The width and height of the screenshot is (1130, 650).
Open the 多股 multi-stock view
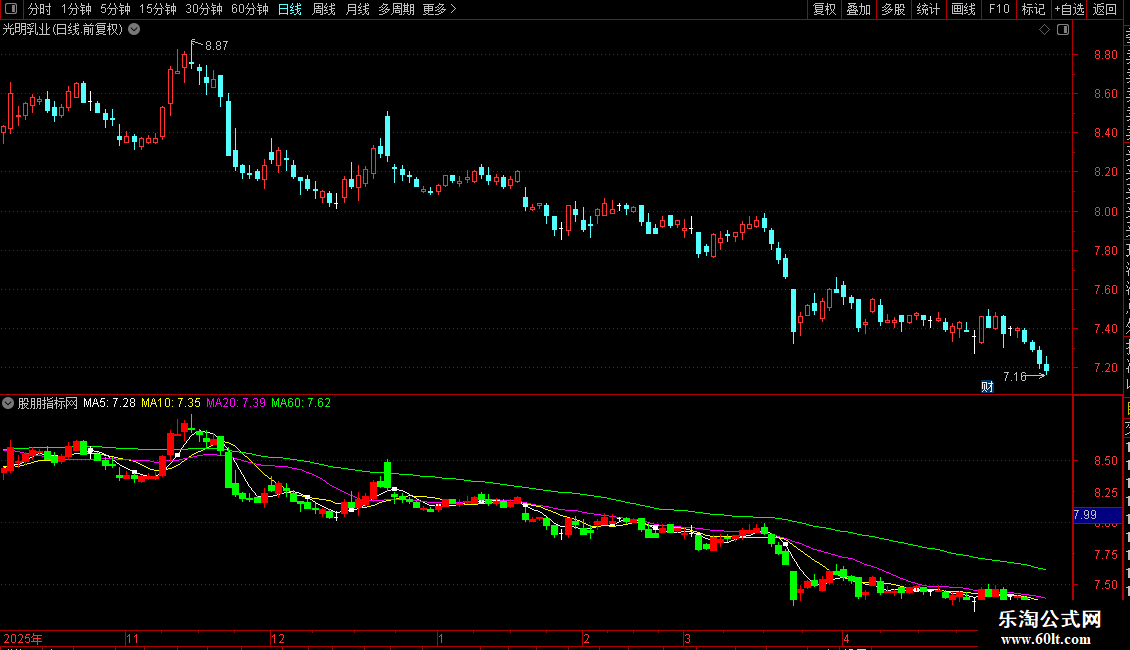click(894, 9)
